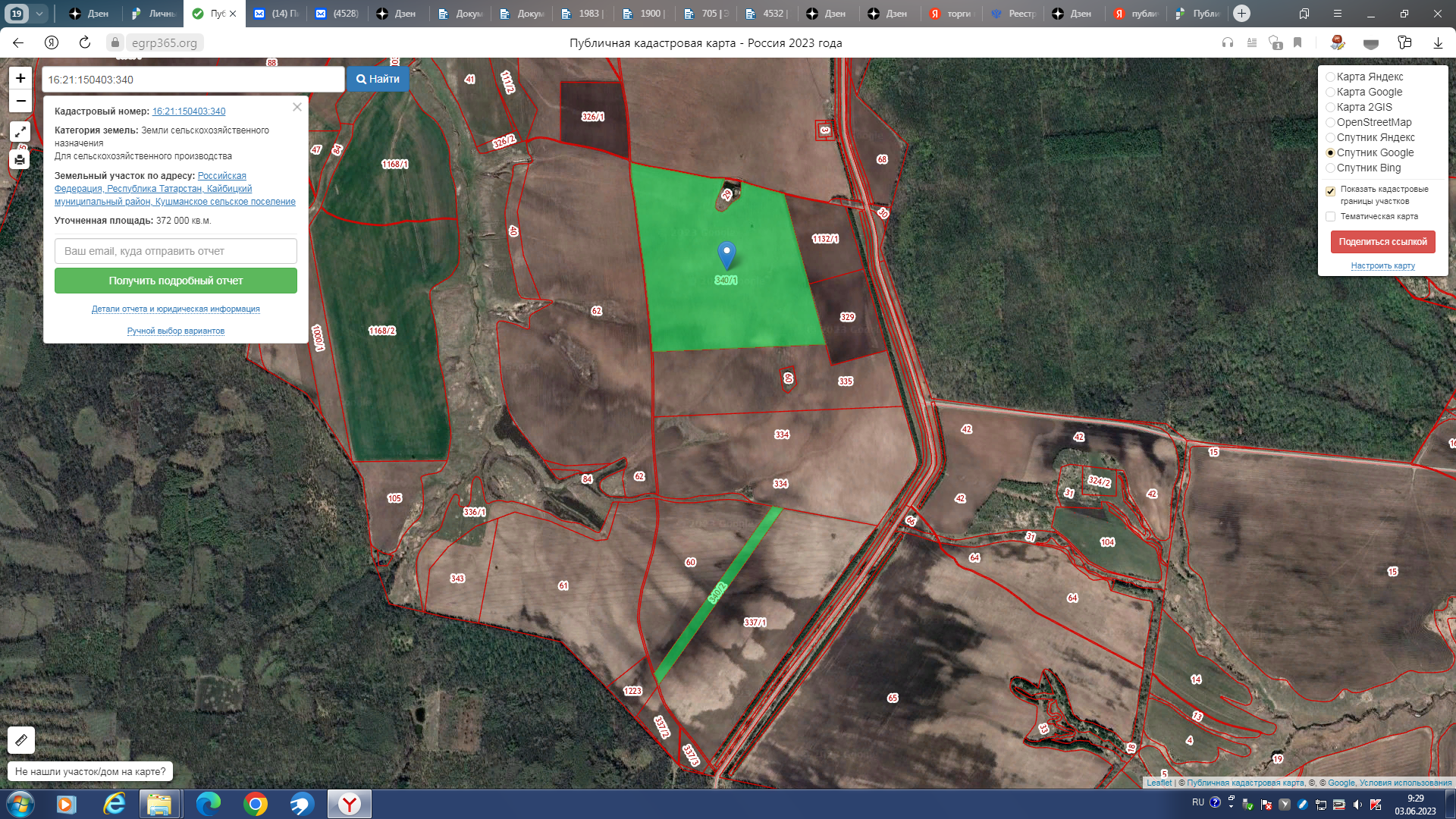This screenshot has height=819, width=1456.
Task: Click the bookmark page icon
Action: click(1298, 43)
